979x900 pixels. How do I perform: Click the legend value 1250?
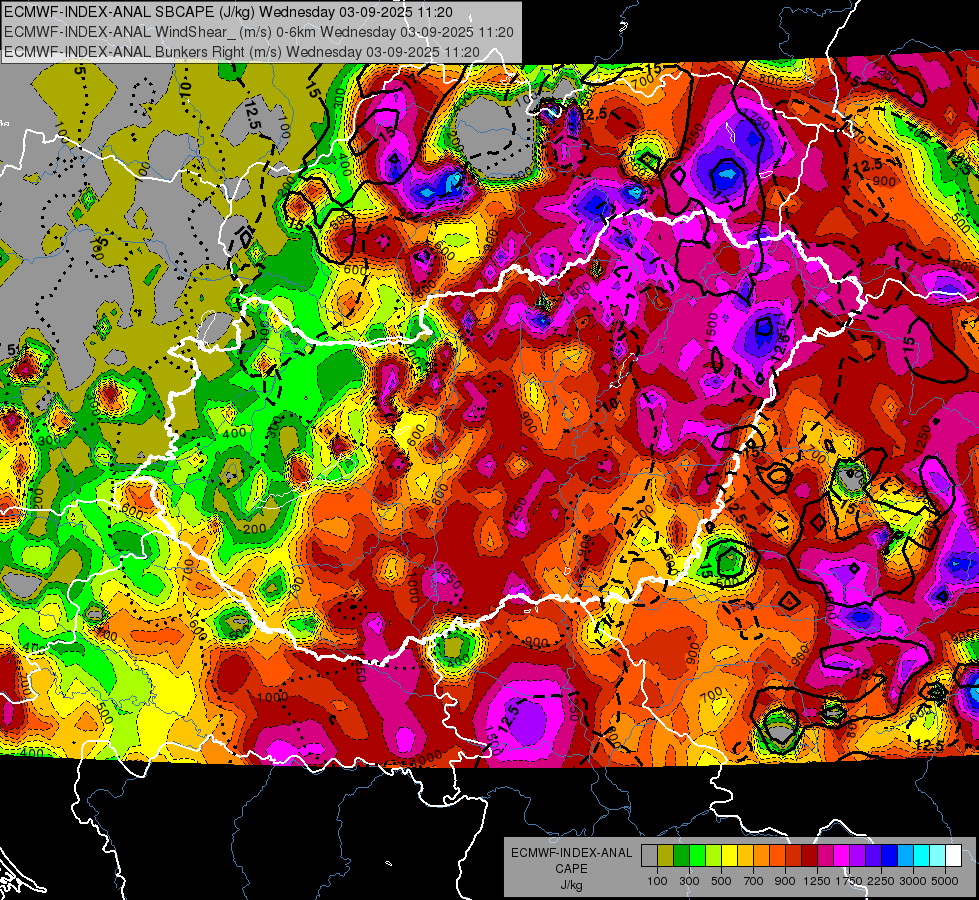817,881
